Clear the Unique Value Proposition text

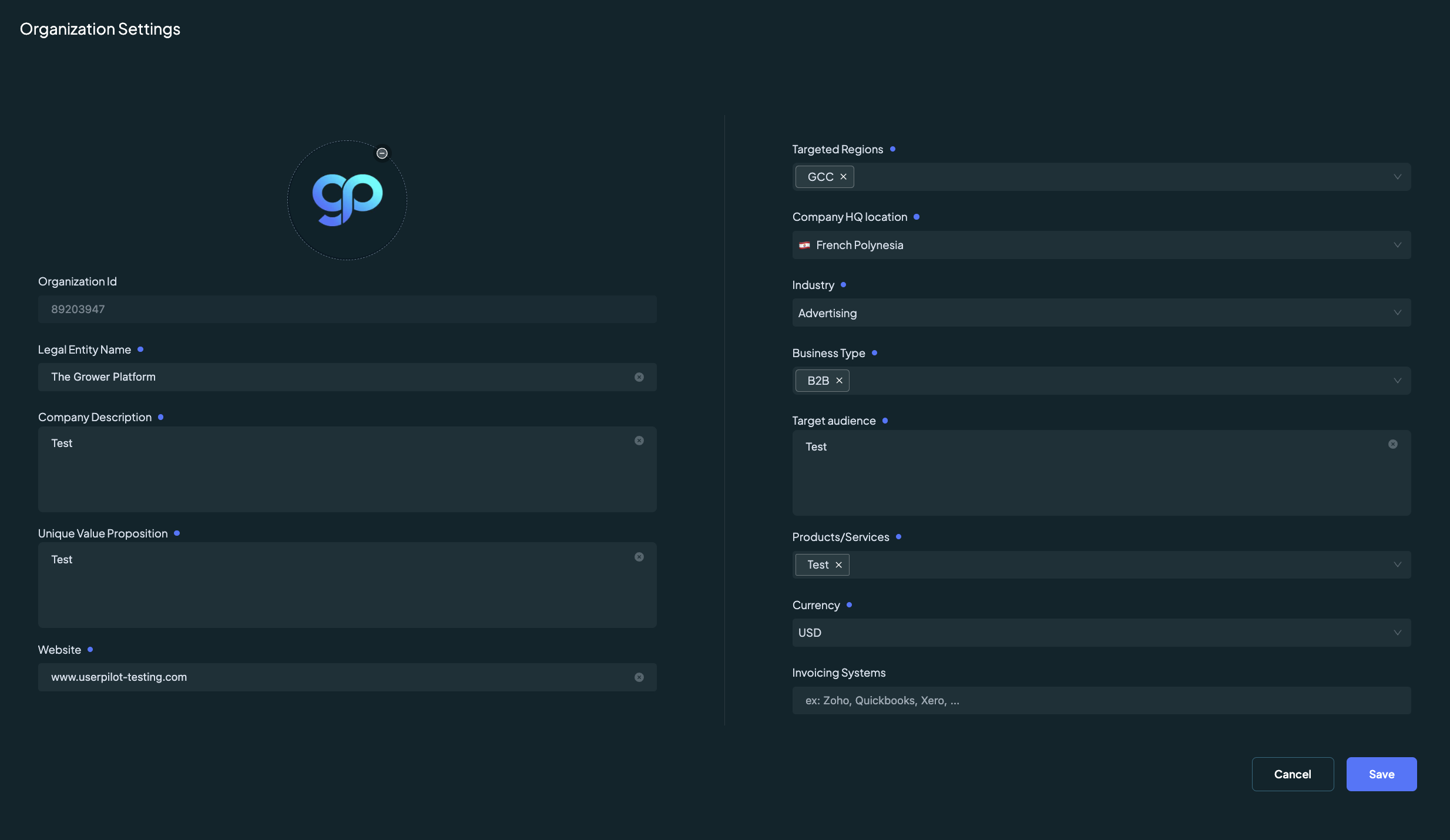point(639,557)
